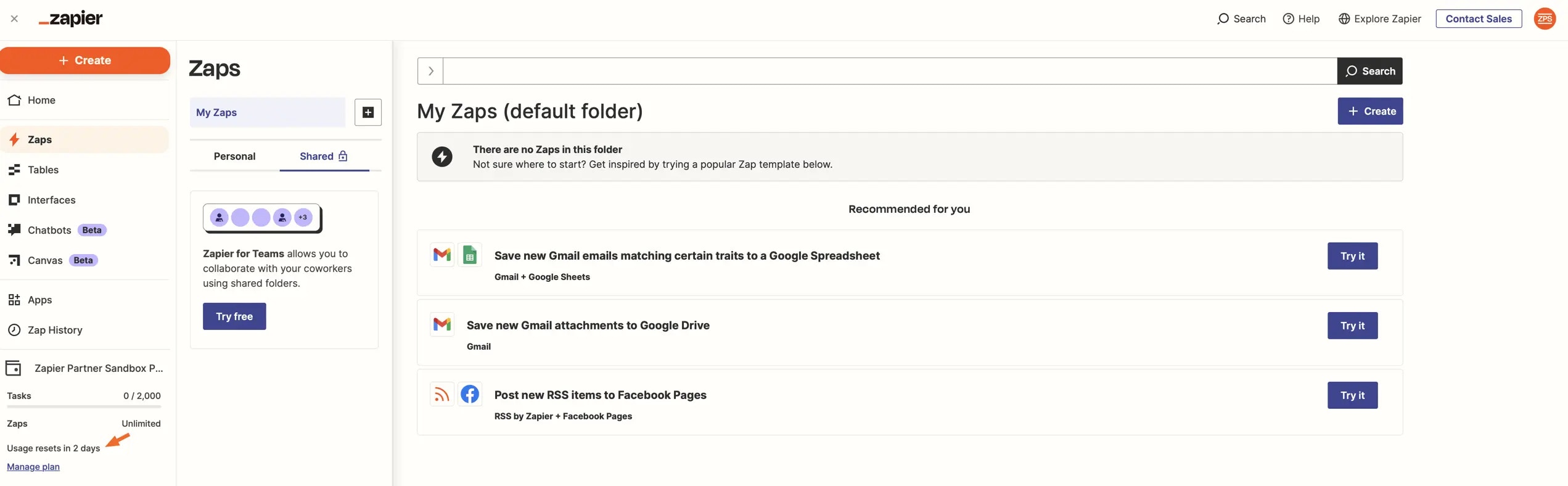Click the Manage plan link
Viewport: 1568px width, 486px height.
33,467
